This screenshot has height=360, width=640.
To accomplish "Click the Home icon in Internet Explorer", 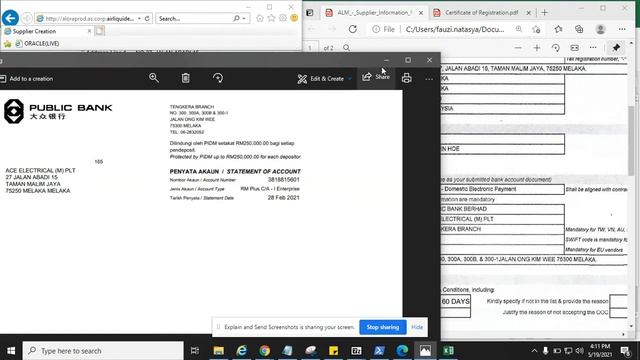I will point(260,18).
